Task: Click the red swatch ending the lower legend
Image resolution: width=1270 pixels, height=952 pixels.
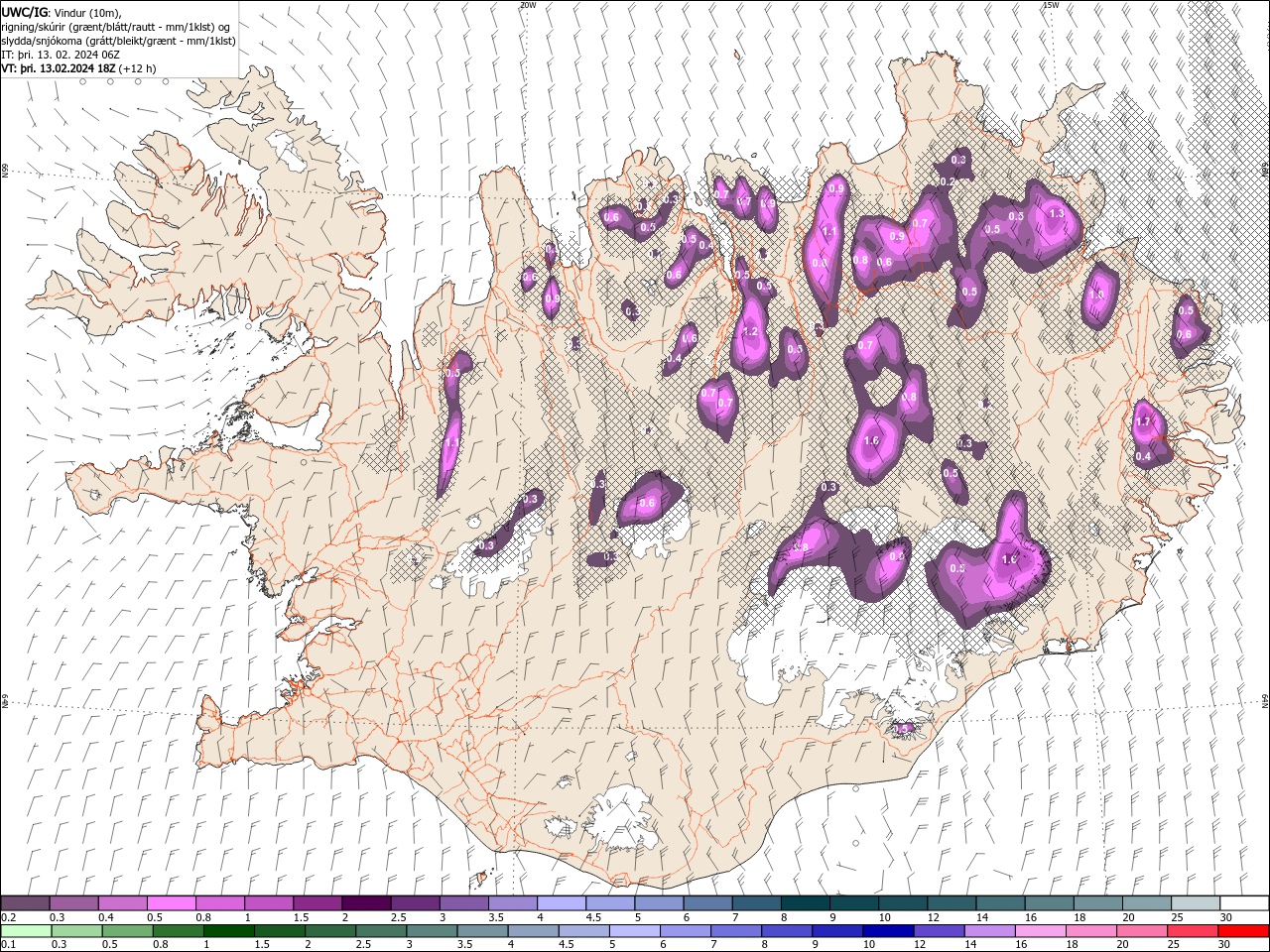Action: coord(1244,930)
